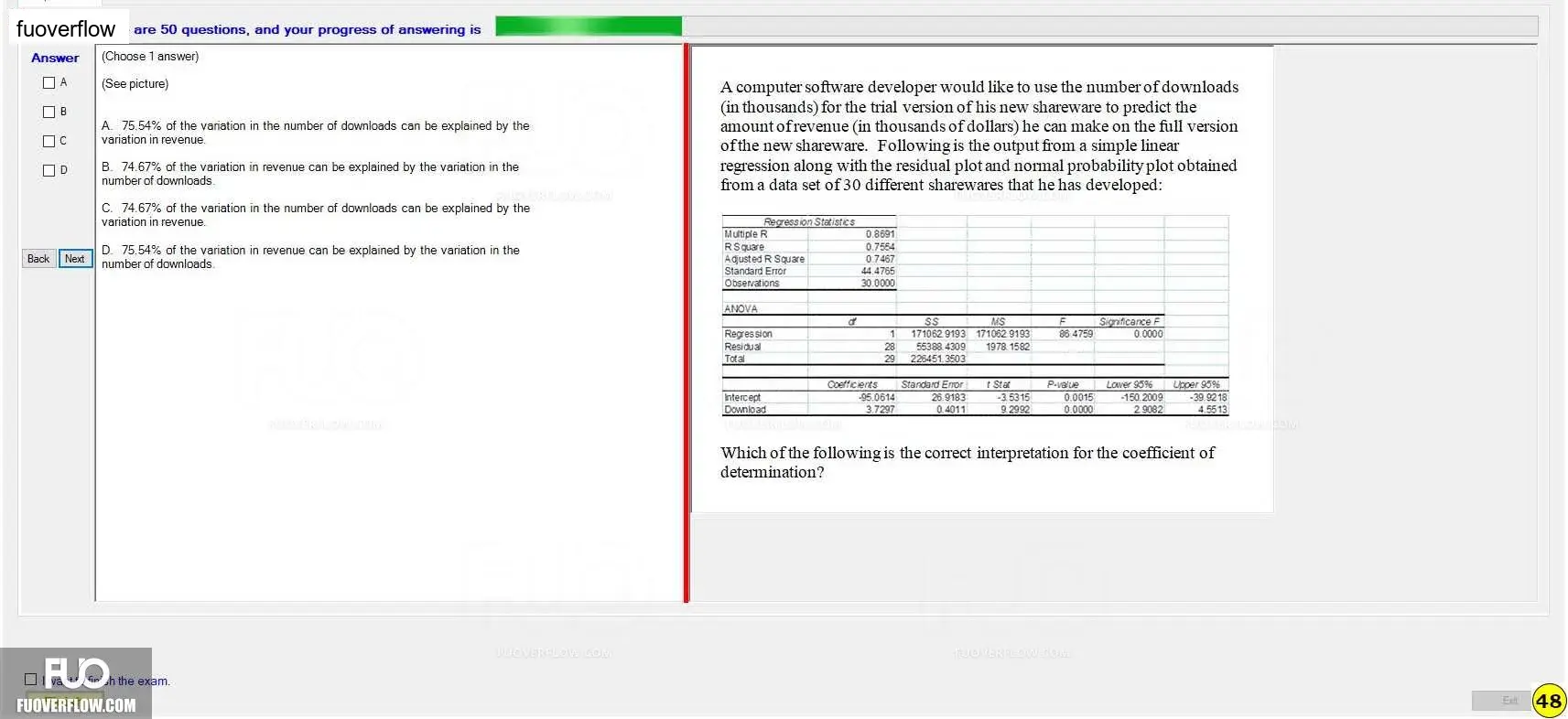The image size is (1568, 719).
Task: Click the Standard Error value 44.4765
Action: pos(878,272)
